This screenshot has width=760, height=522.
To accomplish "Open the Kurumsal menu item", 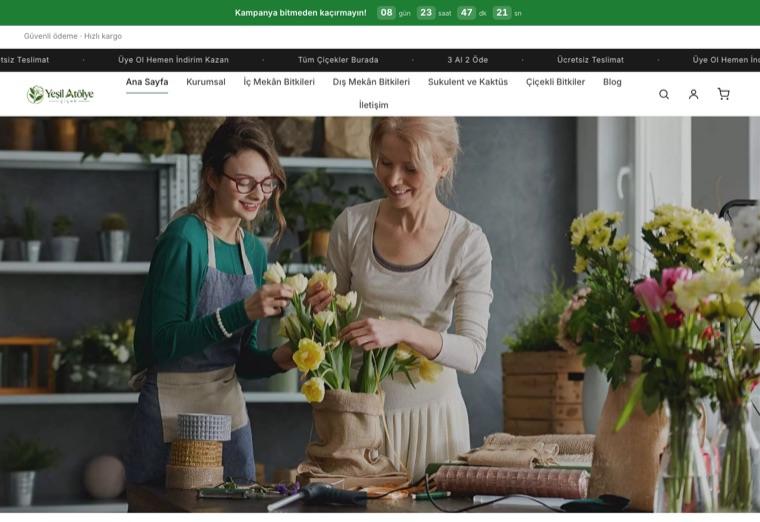I will [x=206, y=82].
